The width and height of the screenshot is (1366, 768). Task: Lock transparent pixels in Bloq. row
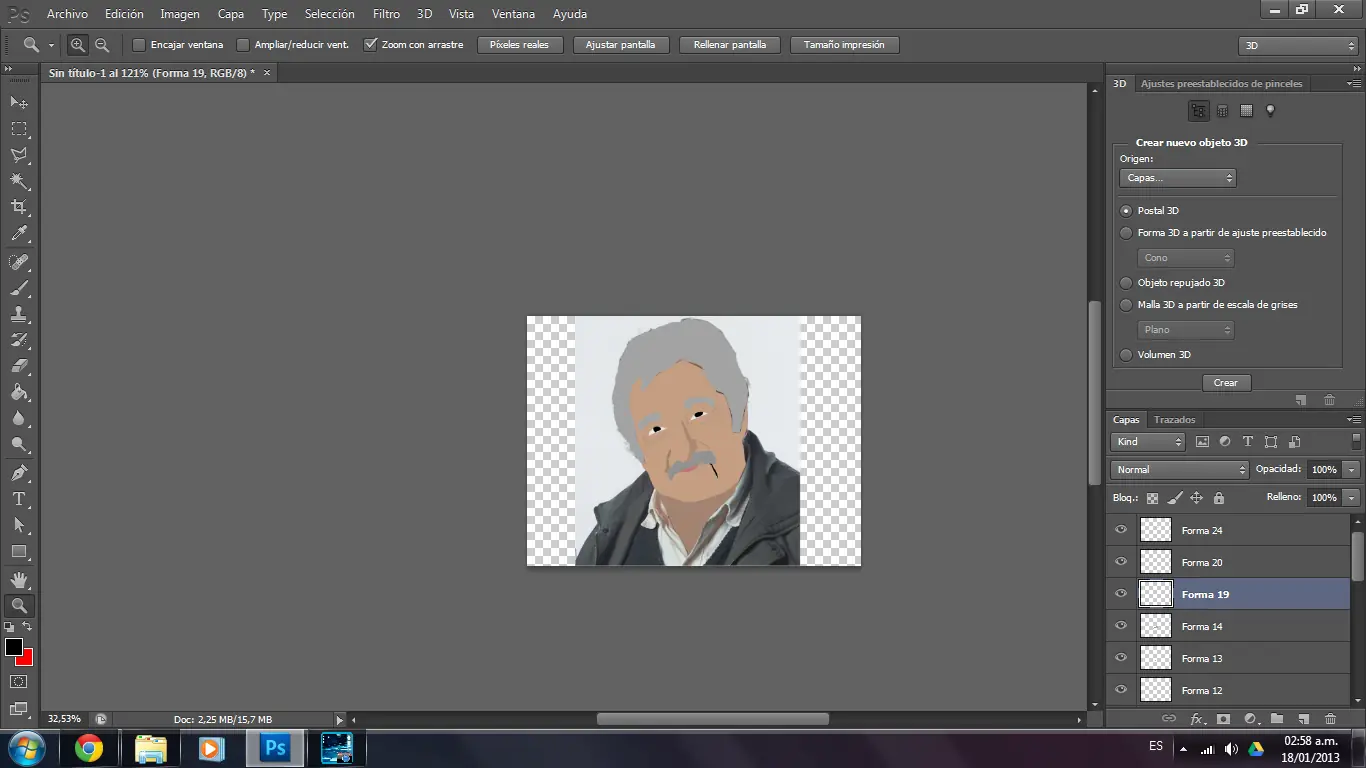click(x=1152, y=497)
